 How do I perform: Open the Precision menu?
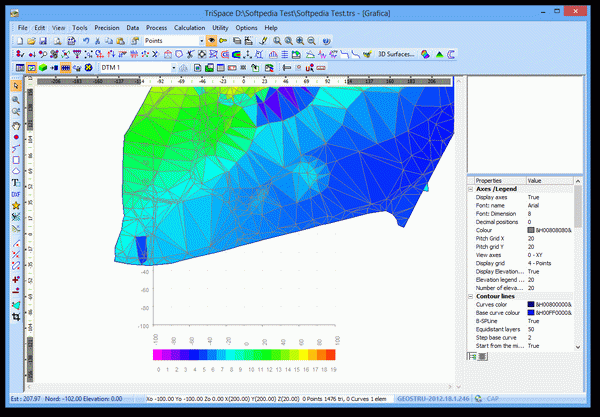[x=107, y=27]
